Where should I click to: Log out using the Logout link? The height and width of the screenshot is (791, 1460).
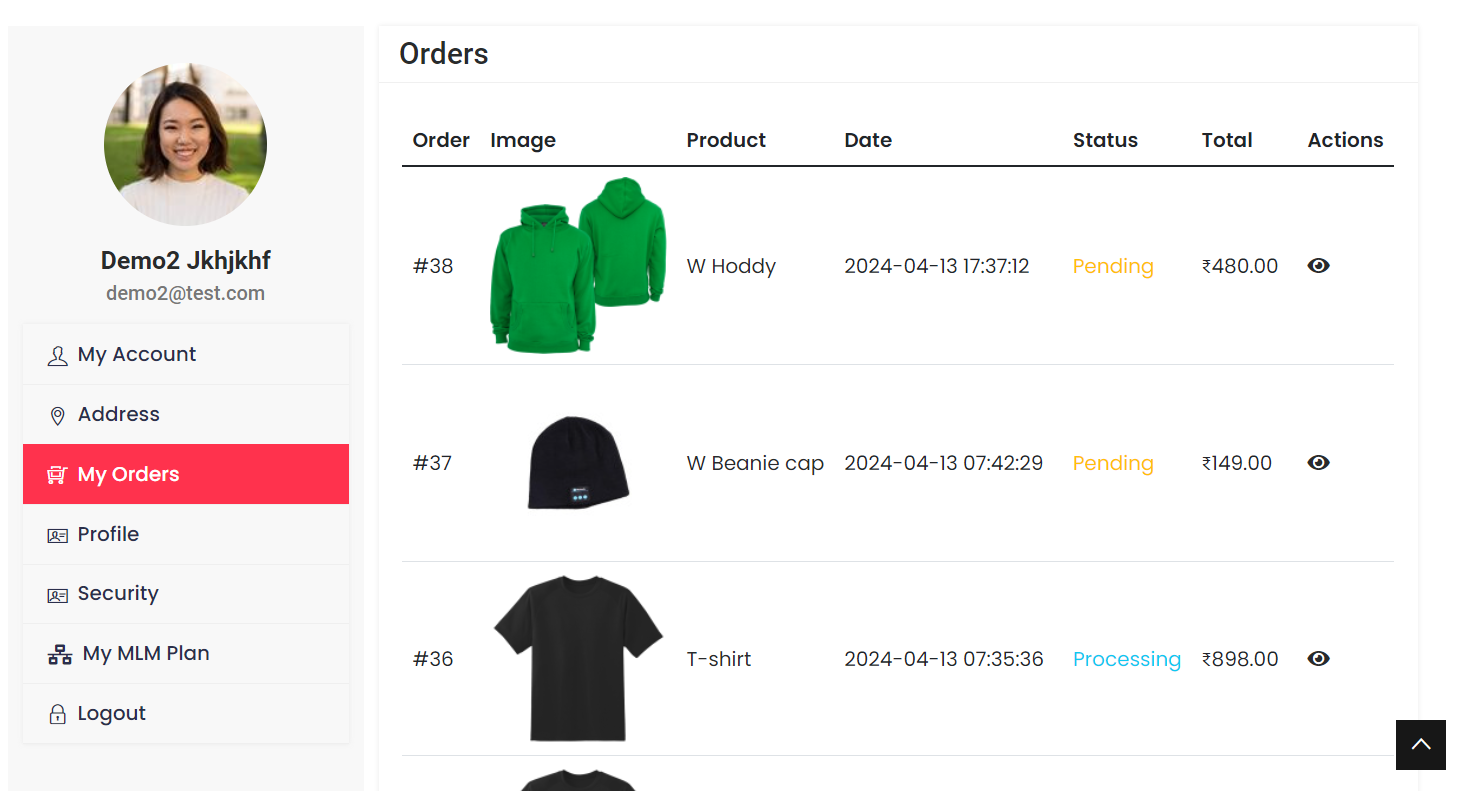[111, 713]
